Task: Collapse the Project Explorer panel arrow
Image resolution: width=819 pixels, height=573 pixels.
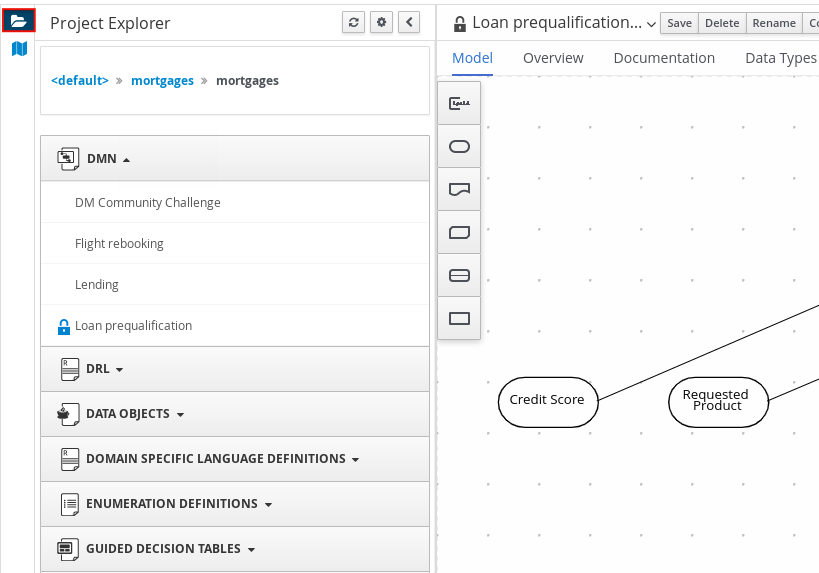Action: tap(408, 23)
